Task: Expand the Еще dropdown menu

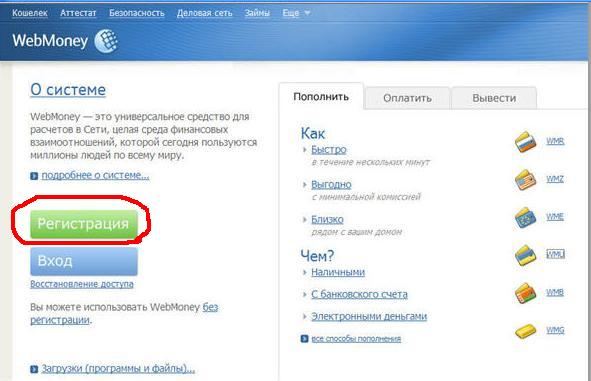Action: [296, 13]
